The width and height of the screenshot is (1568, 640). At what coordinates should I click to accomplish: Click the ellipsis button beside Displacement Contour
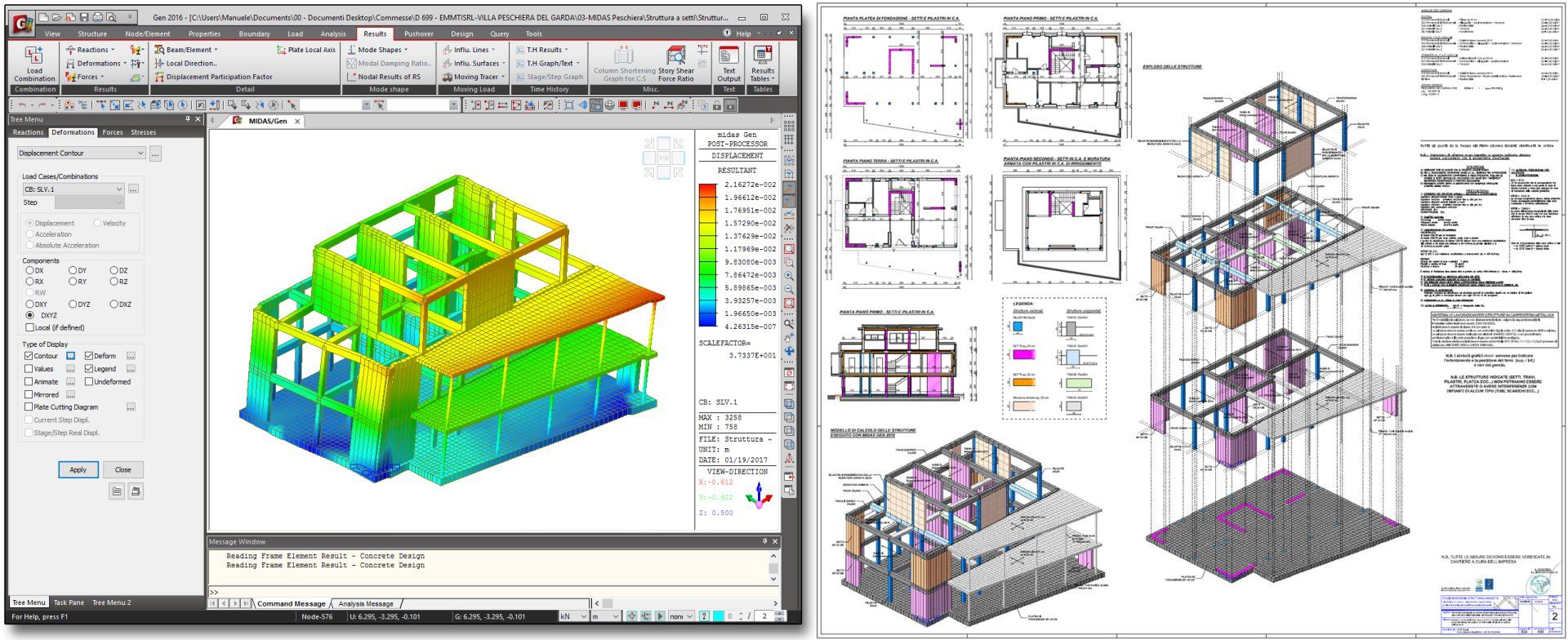point(155,153)
